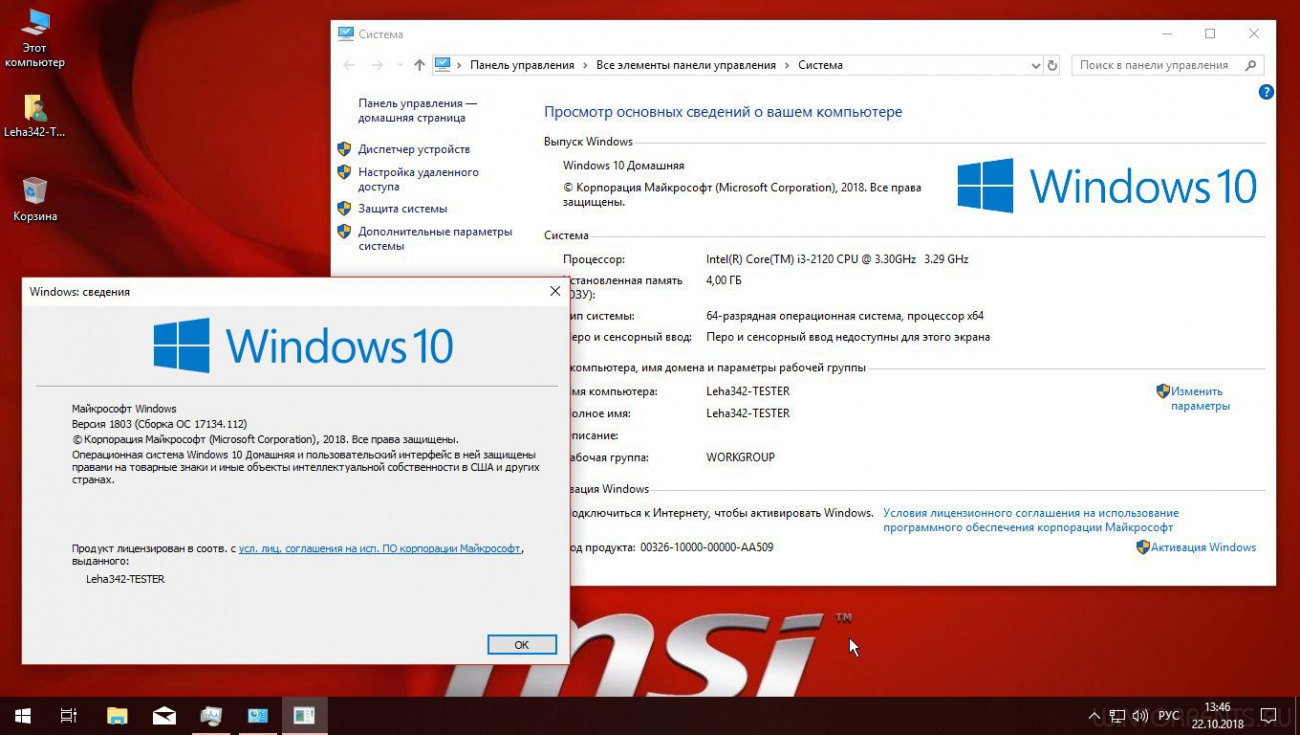Select Система breadcrumb segment
This screenshot has height=735, width=1300.
click(820, 65)
